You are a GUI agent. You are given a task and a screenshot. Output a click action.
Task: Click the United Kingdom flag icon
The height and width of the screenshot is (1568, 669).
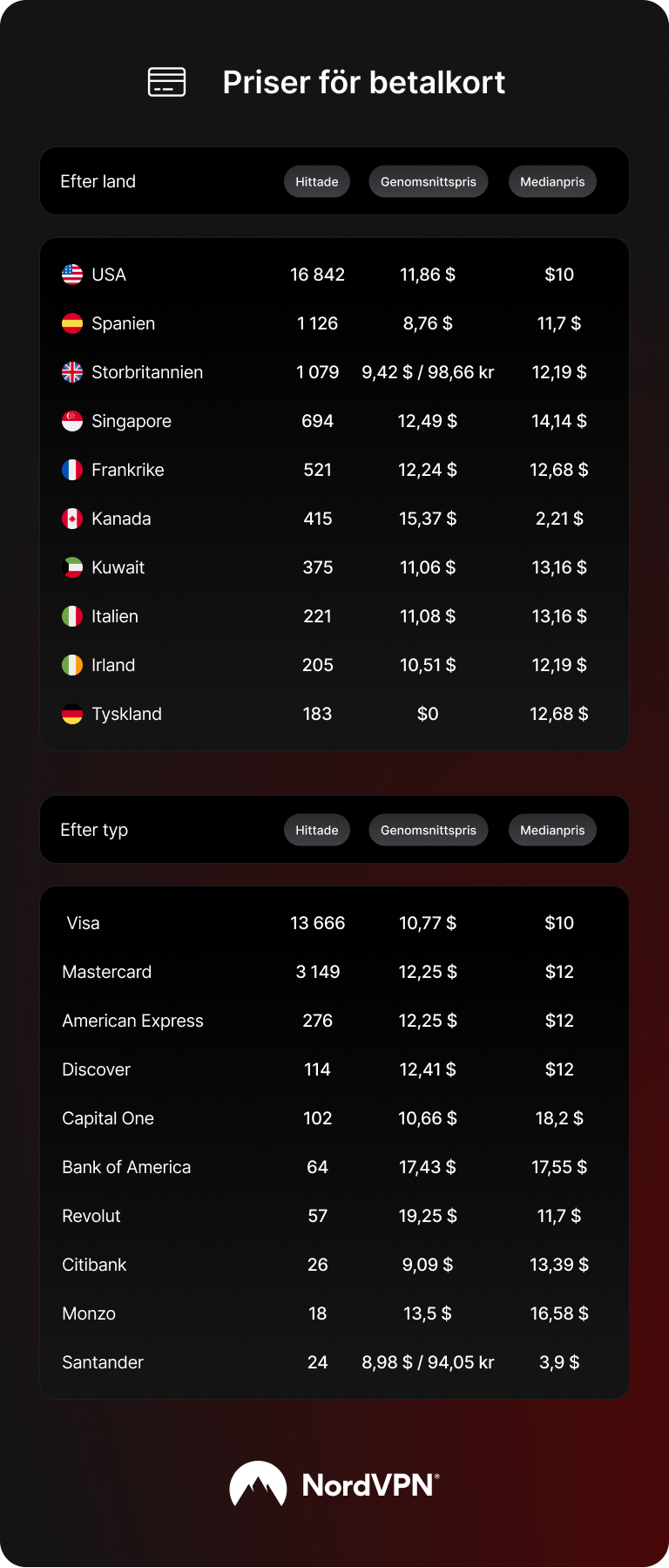[x=72, y=372]
